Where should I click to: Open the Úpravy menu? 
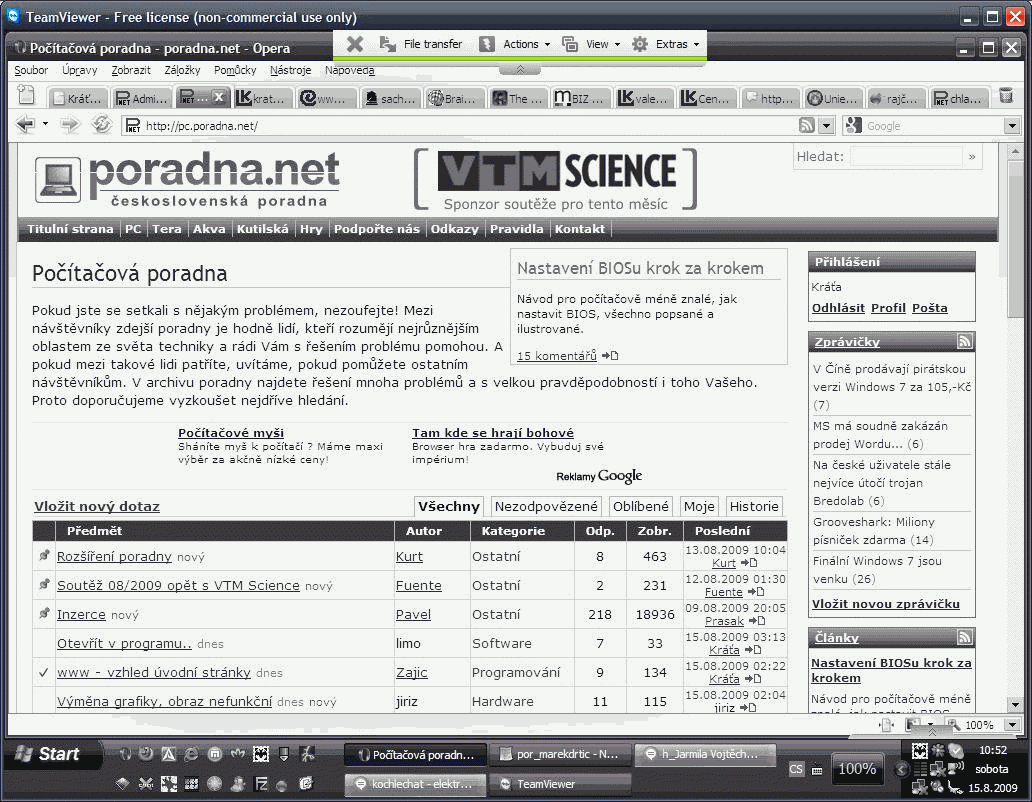tap(79, 70)
